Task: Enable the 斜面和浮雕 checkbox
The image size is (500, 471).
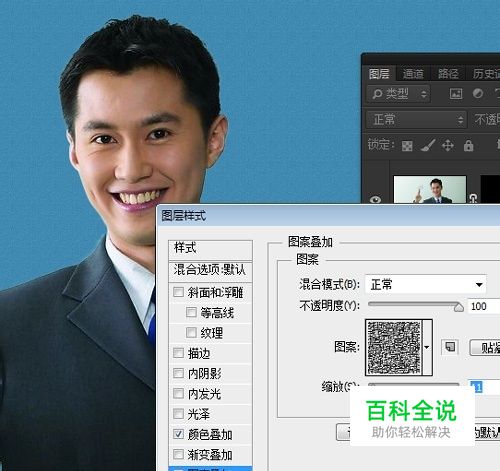Action: tap(178, 292)
